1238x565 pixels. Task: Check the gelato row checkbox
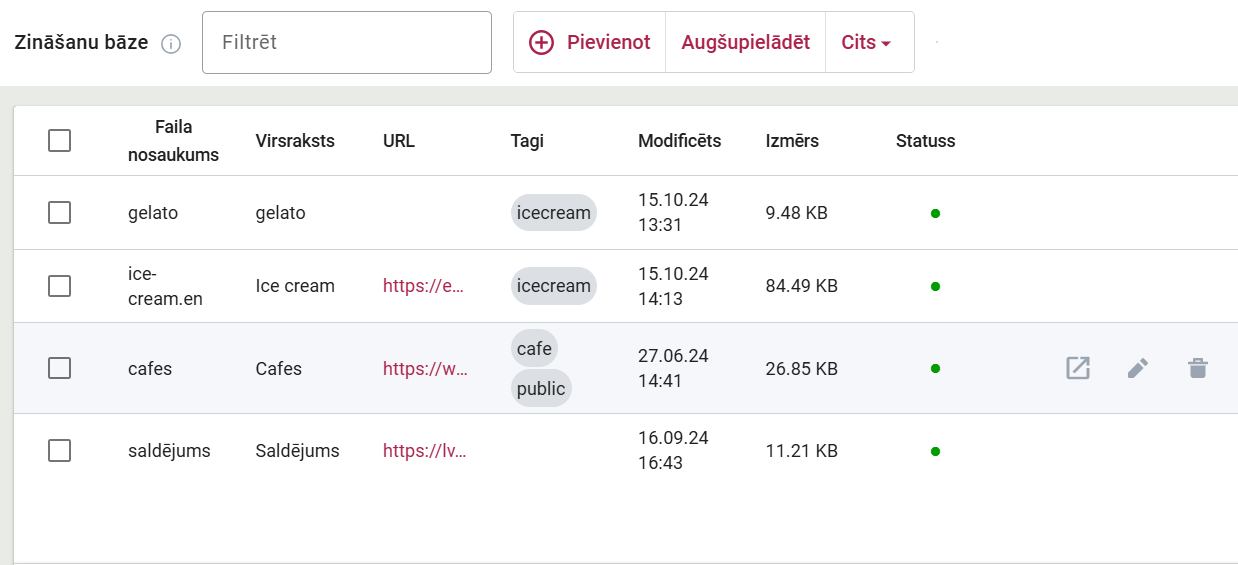60,213
